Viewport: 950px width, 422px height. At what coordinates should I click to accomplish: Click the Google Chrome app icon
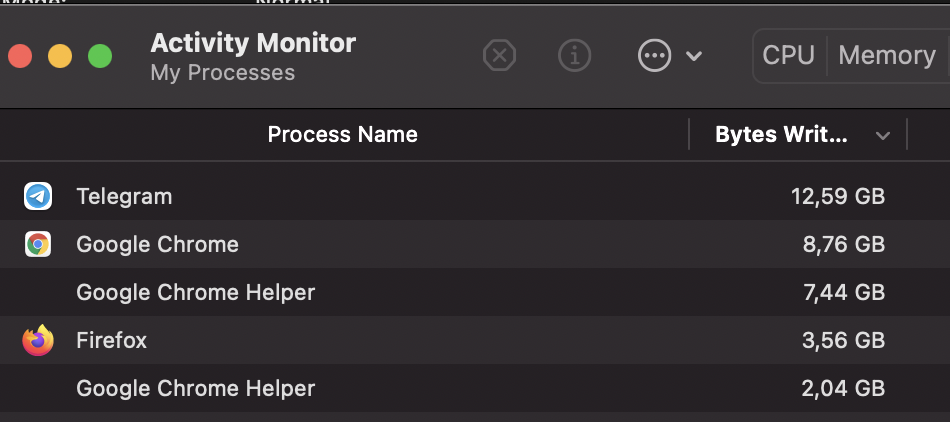coord(38,244)
